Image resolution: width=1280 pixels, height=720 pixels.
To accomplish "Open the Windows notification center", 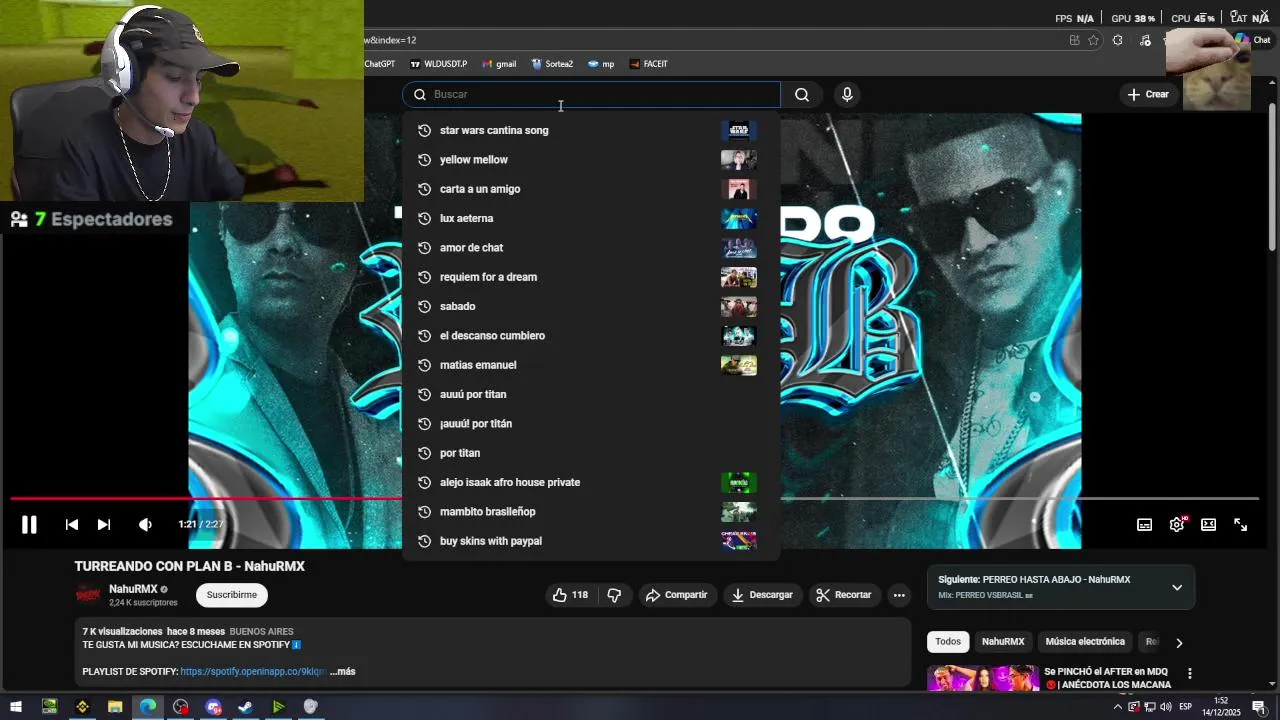I will coord(1259,707).
